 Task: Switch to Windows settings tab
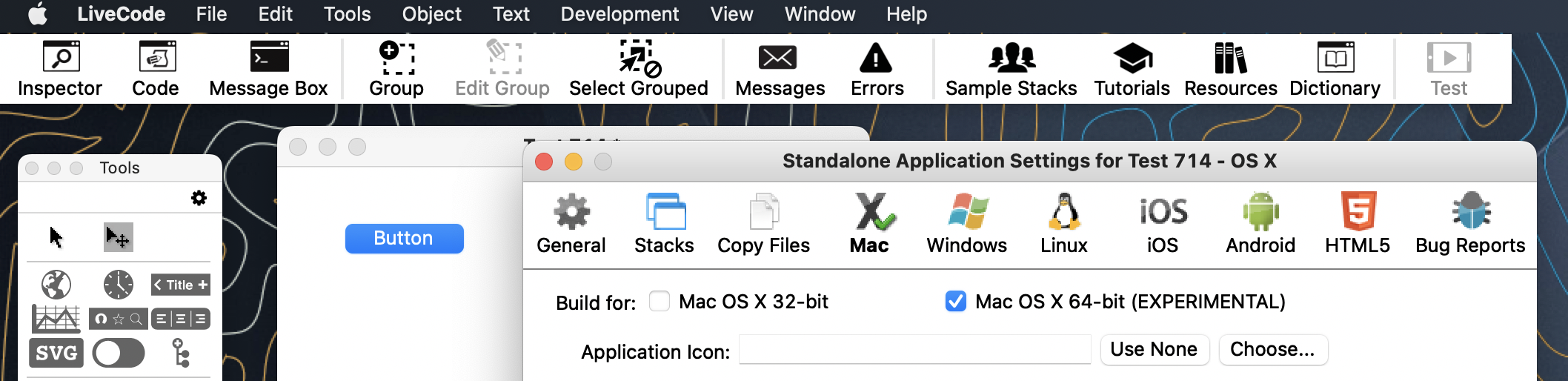[x=967, y=224]
